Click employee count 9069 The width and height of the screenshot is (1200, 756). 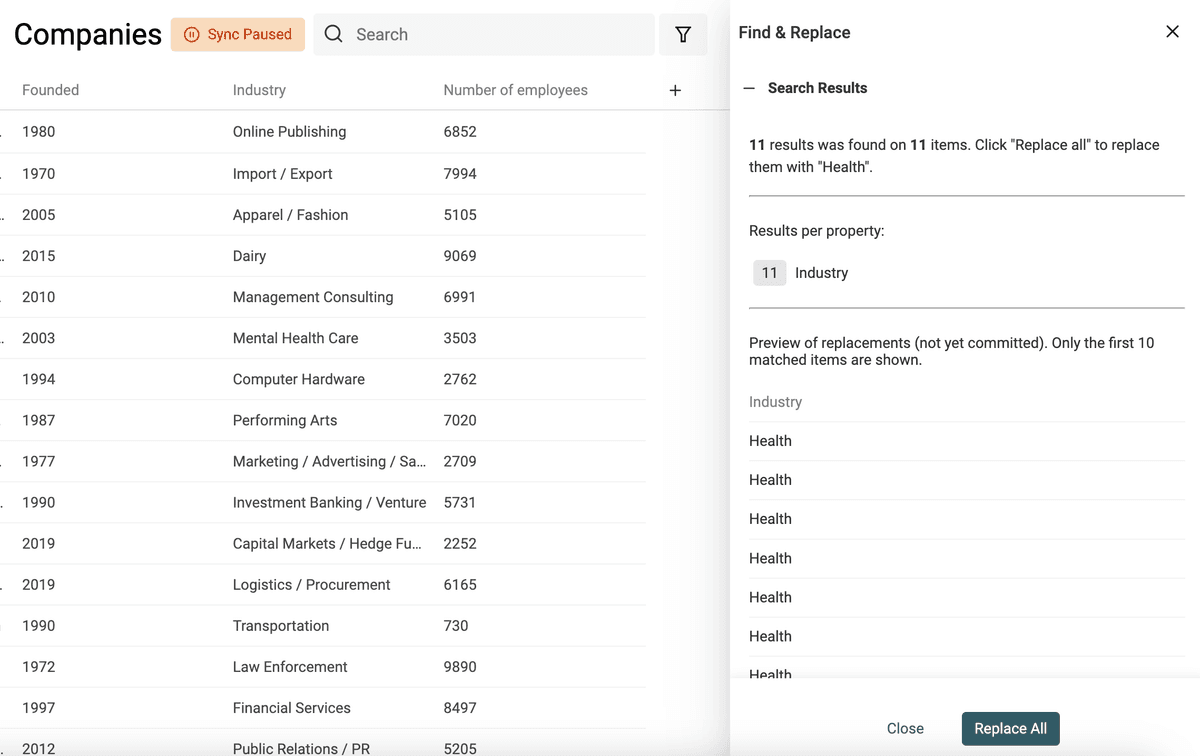pyautogui.click(x=460, y=256)
